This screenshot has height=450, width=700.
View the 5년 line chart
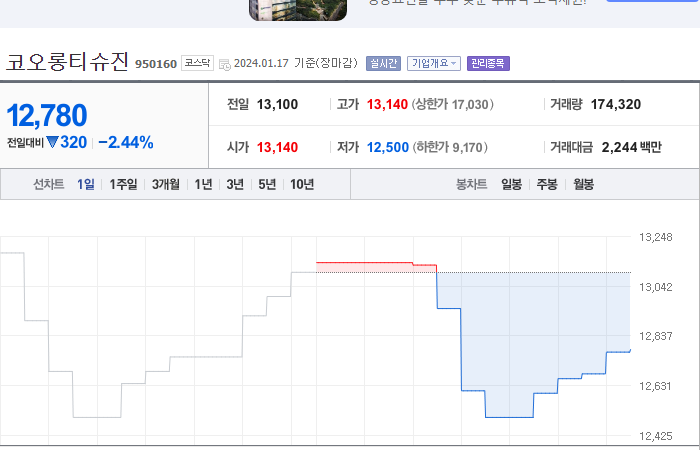click(x=267, y=184)
